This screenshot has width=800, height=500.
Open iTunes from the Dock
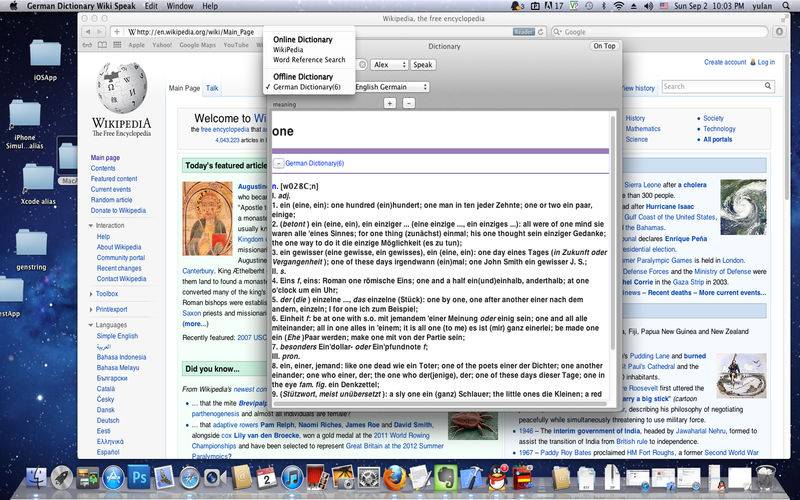click(x=292, y=478)
